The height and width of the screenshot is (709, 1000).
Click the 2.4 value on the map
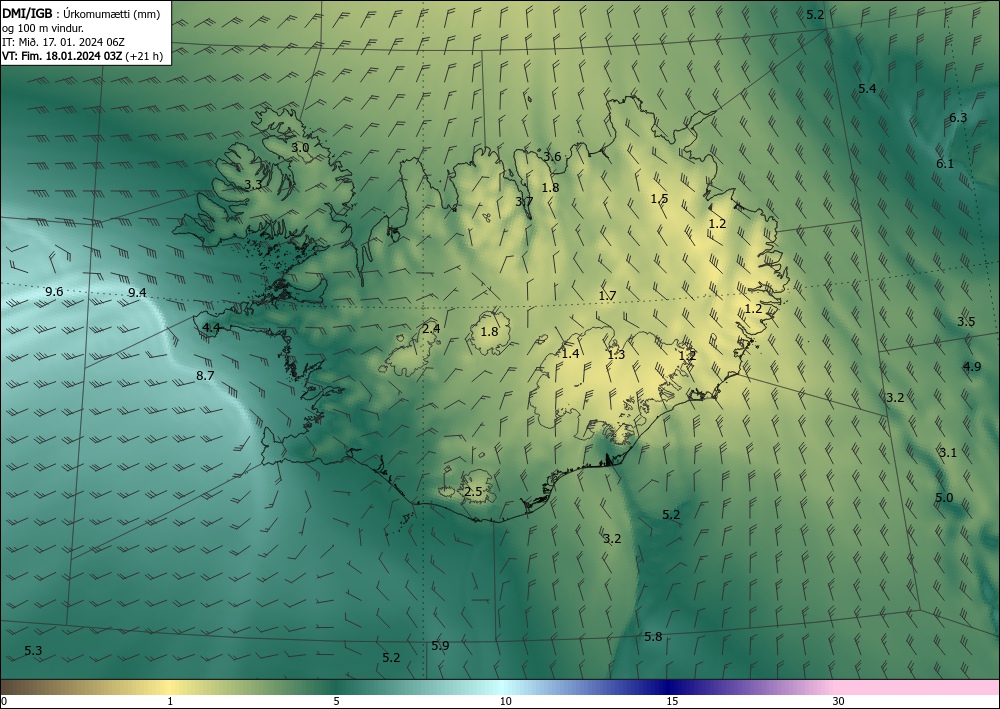(x=432, y=329)
